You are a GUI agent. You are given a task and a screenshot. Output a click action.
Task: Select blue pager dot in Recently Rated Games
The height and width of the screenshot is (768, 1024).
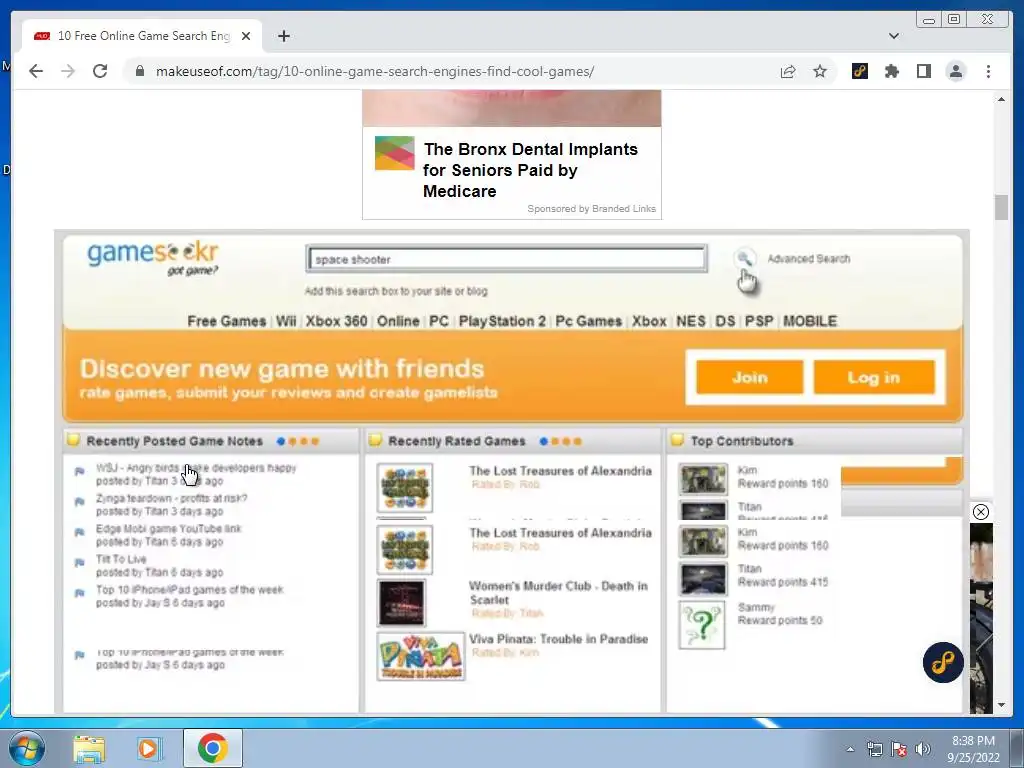click(543, 441)
